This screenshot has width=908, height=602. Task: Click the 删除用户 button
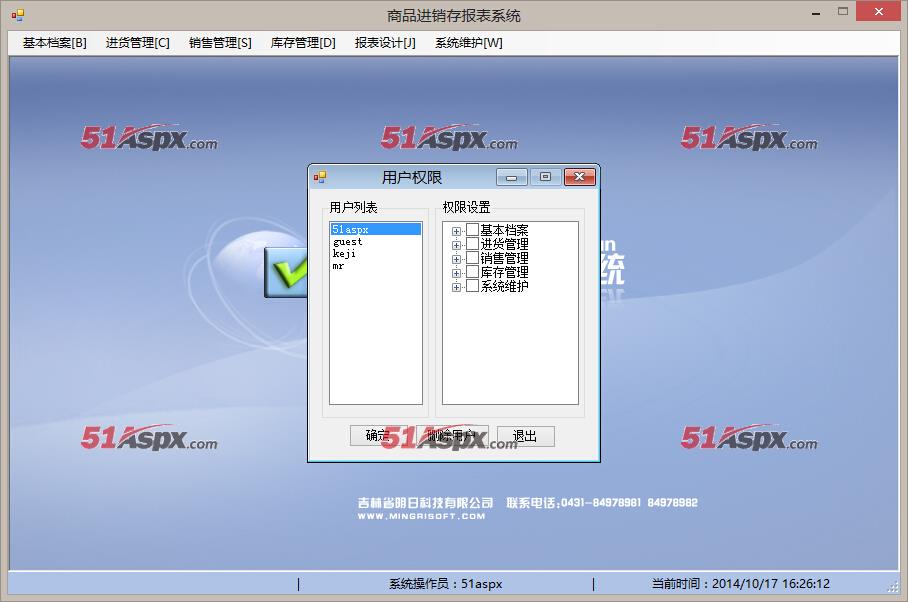click(x=452, y=436)
